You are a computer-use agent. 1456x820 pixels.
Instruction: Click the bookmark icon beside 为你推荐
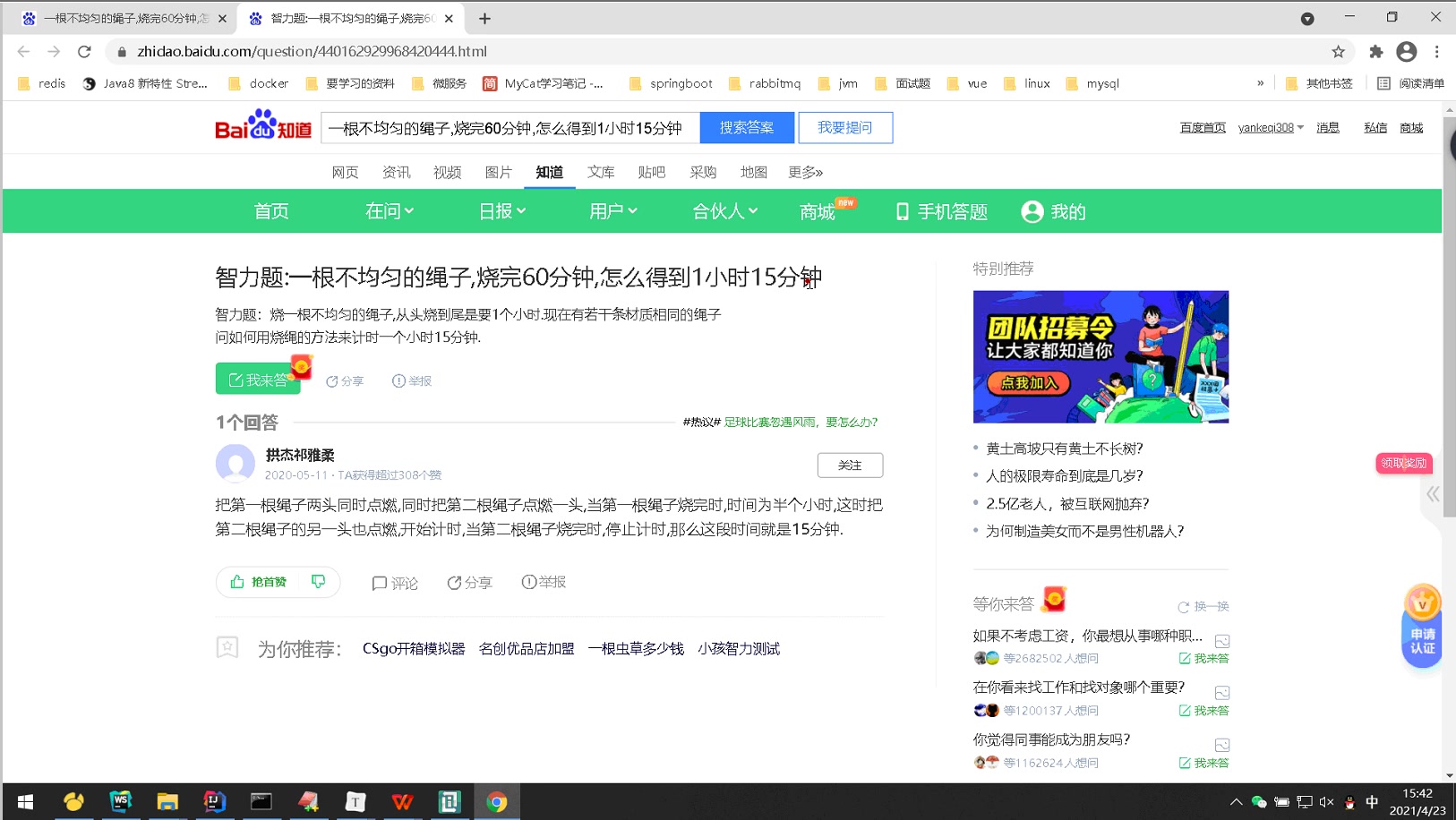click(227, 647)
